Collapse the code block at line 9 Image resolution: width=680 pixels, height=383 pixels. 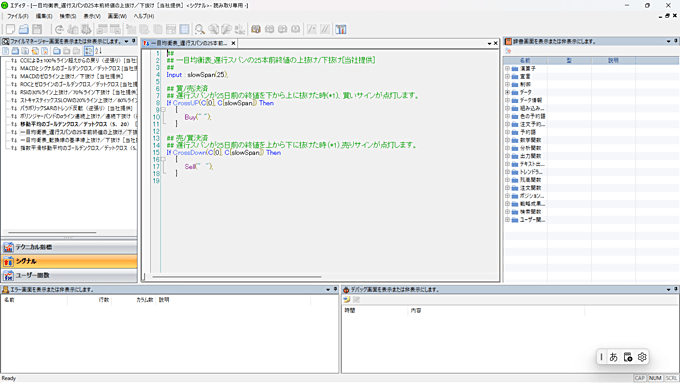tap(163, 110)
